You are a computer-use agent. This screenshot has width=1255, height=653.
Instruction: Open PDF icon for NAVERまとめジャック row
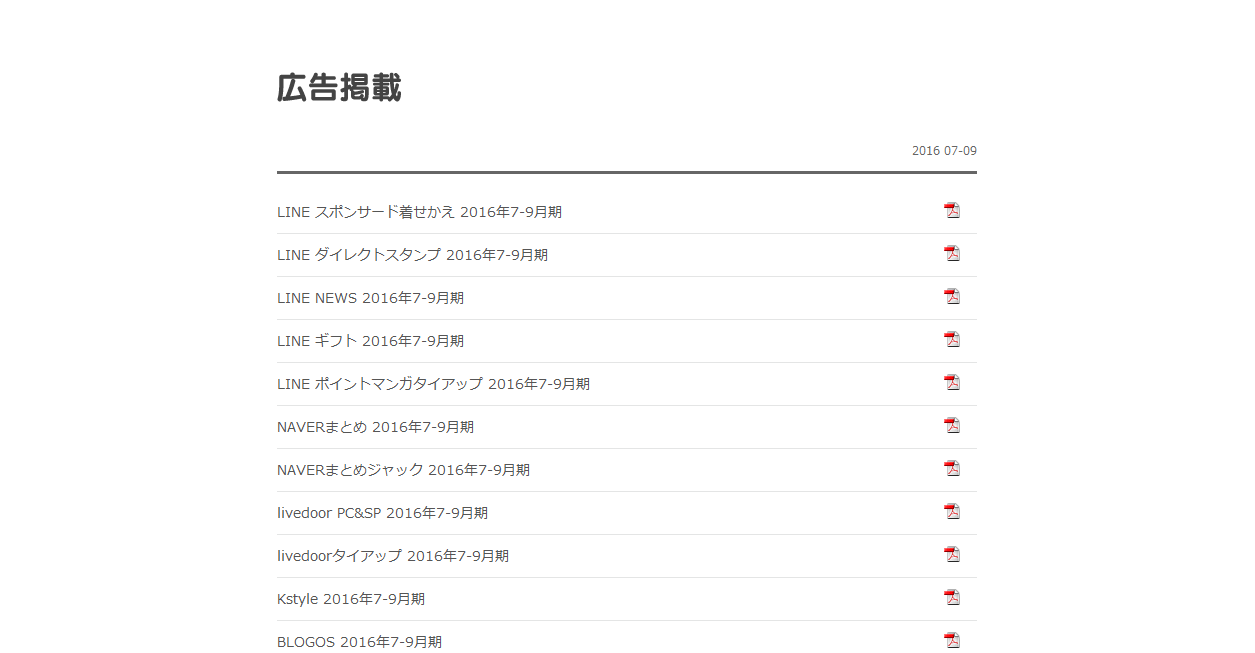(952, 468)
